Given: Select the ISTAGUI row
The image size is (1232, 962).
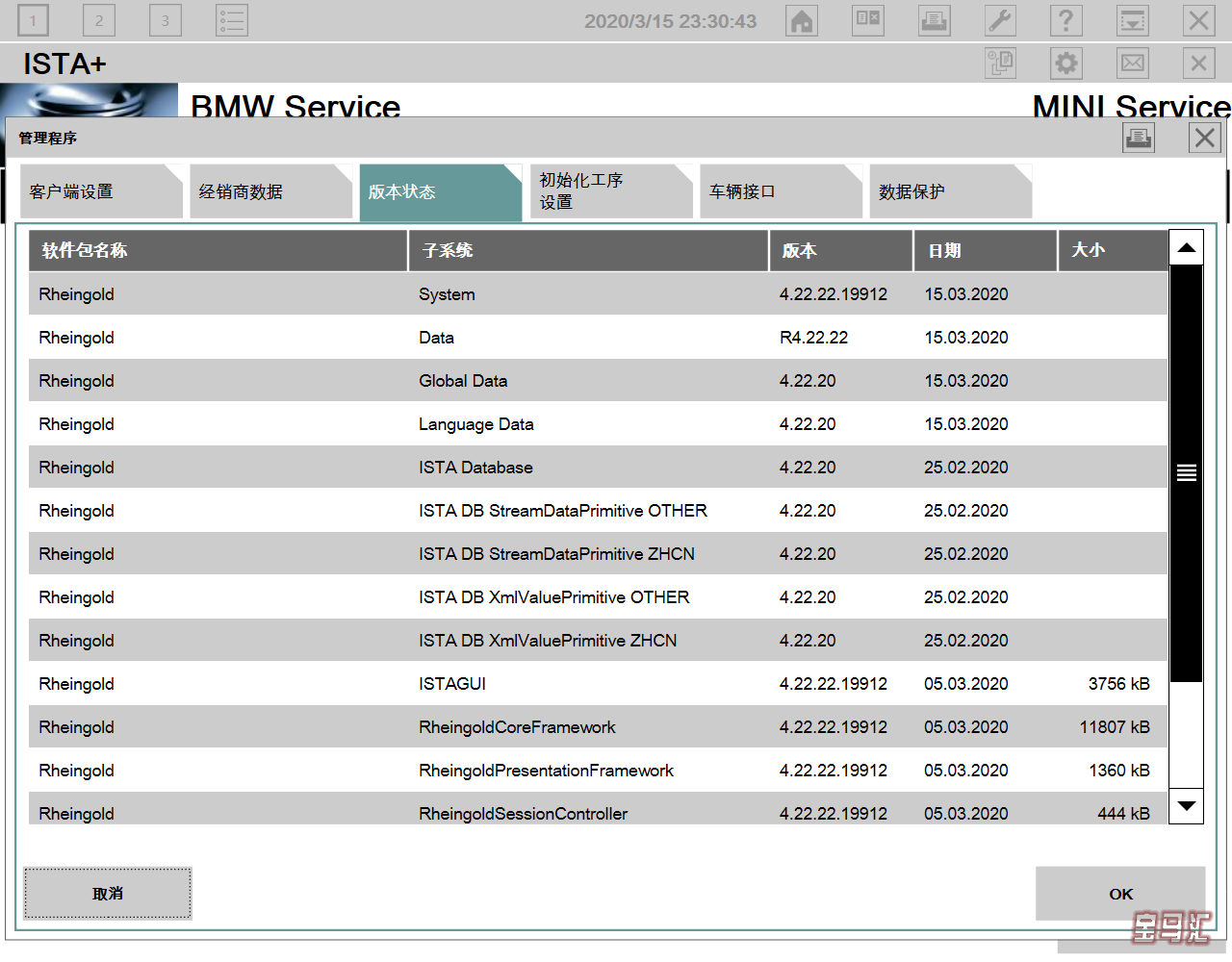Looking at the screenshot, I should [598, 683].
